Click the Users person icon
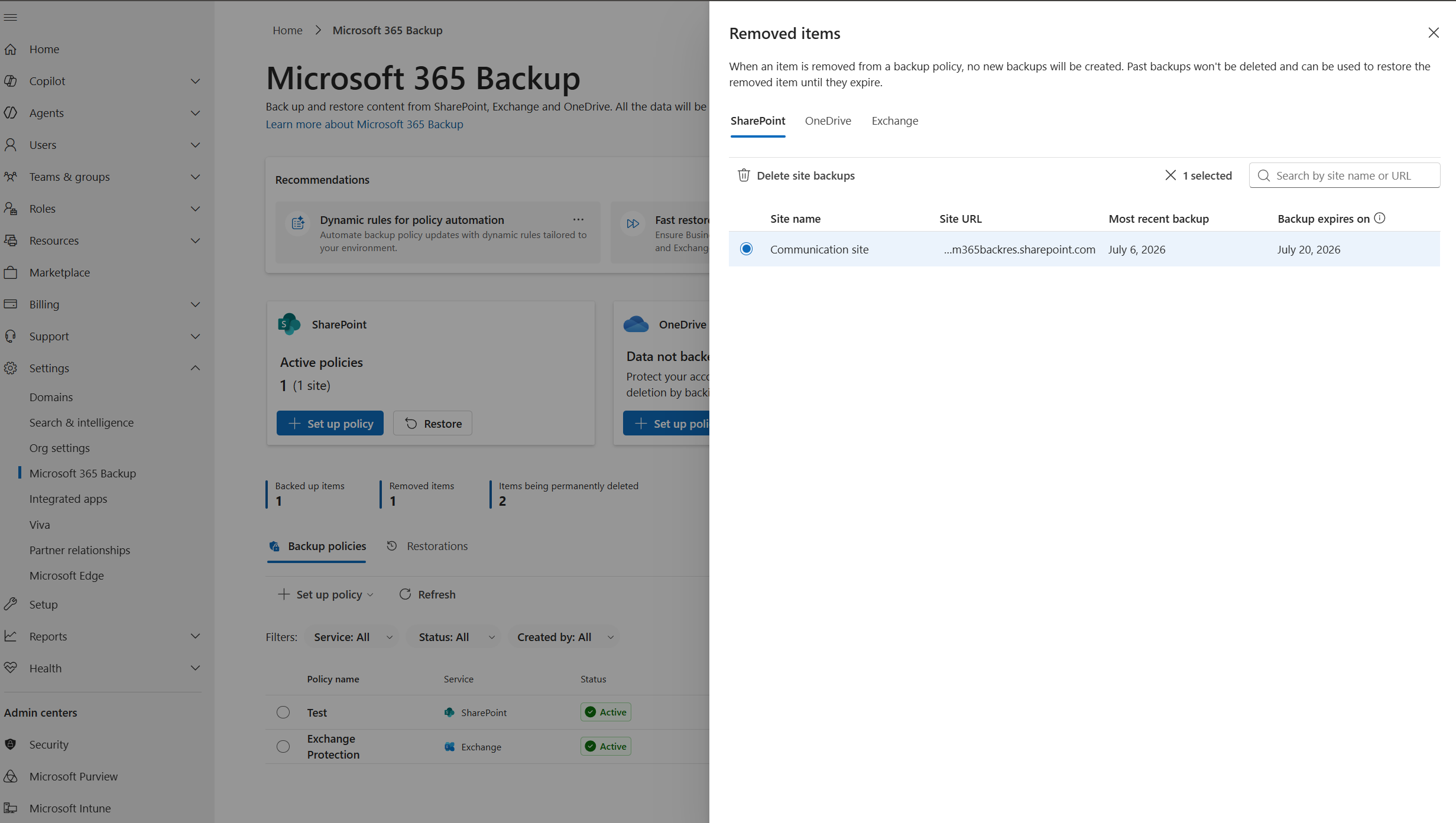1456x823 pixels. pyautogui.click(x=11, y=145)
